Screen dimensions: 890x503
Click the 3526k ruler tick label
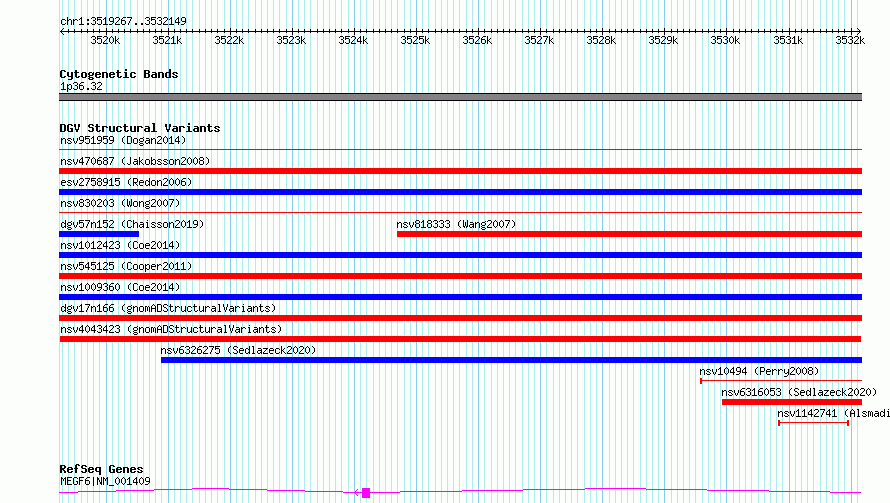477,40
